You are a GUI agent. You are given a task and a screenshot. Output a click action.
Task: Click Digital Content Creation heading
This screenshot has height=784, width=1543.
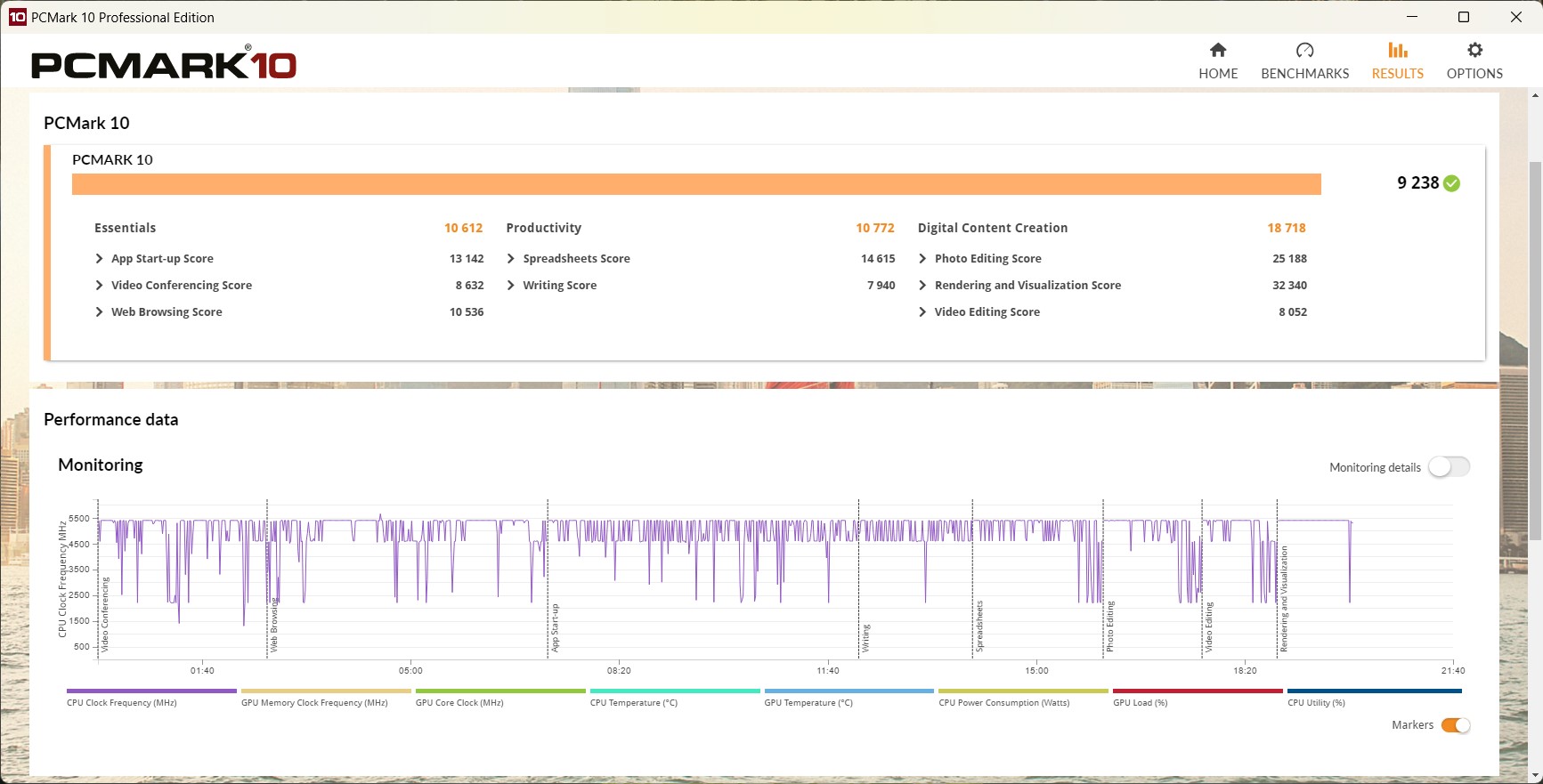click(993, 228)
